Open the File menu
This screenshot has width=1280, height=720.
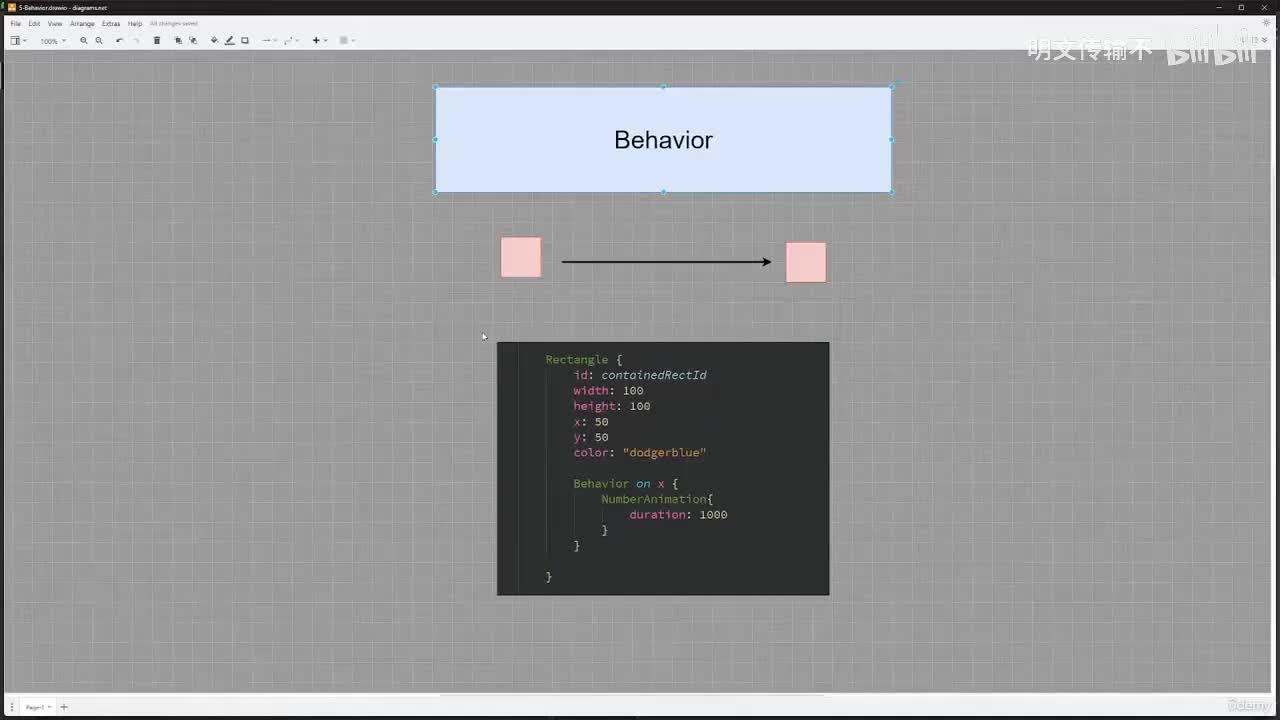pos(15,23)
